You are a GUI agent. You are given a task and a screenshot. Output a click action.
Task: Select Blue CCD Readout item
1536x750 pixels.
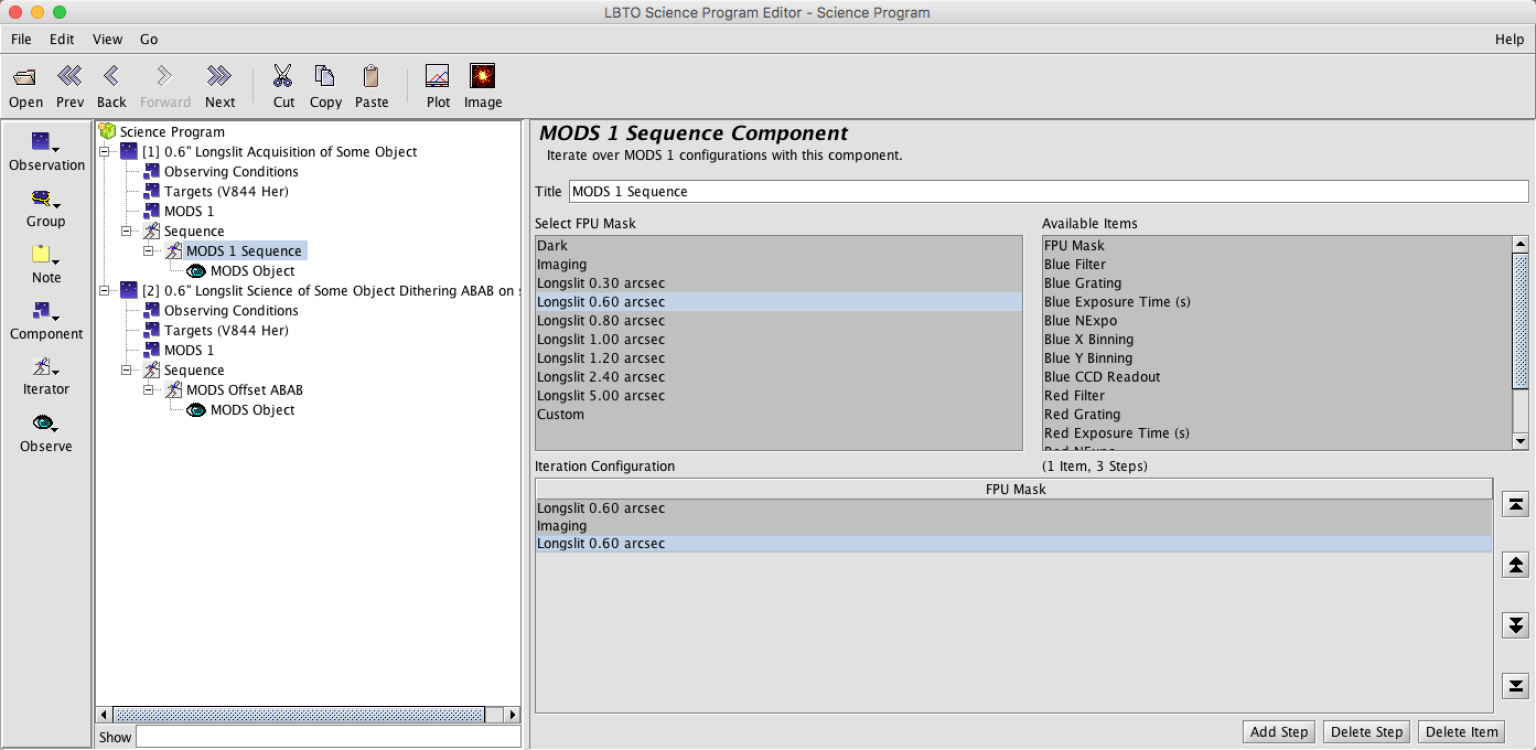(x=1277, y=377)
